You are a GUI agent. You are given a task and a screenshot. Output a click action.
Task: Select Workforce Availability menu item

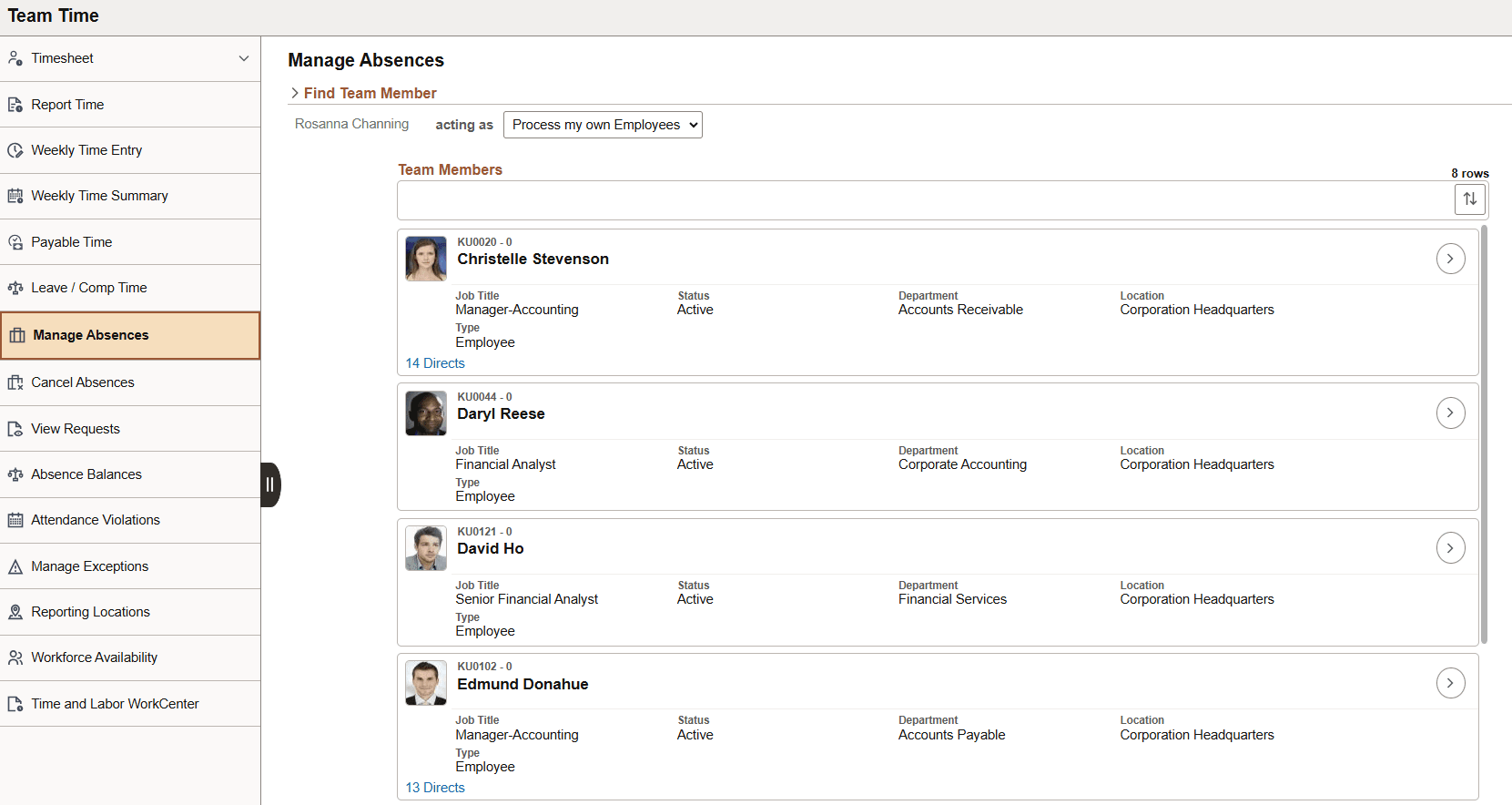point(130,657)
